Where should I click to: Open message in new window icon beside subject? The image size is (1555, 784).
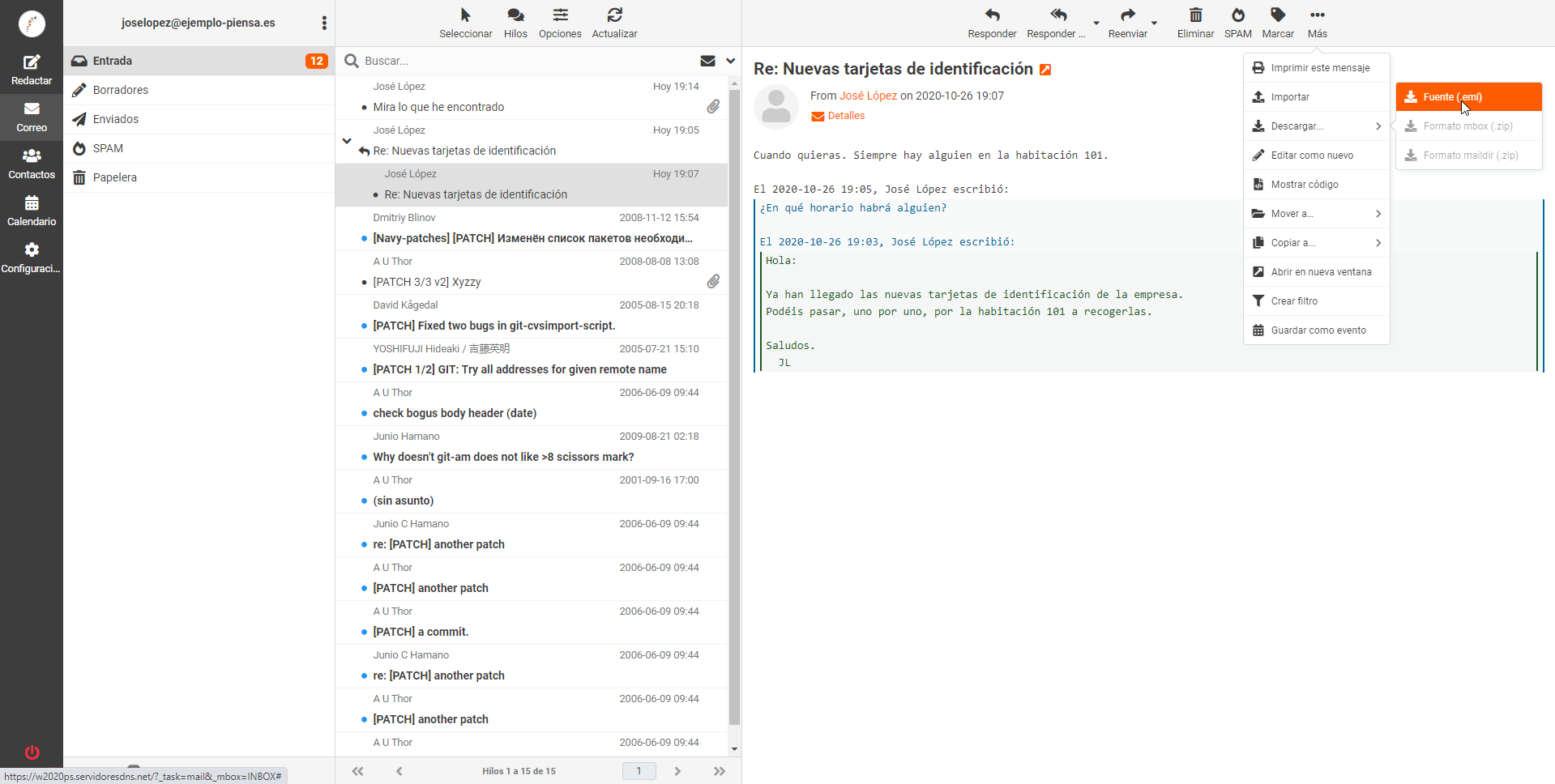(1045, 70)
